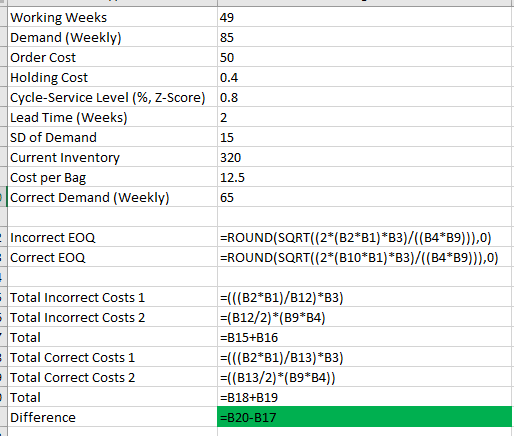514x436 pixels.
Task: Select formula =((B13/2)*(B9*B4))
Action: point(365,377)
